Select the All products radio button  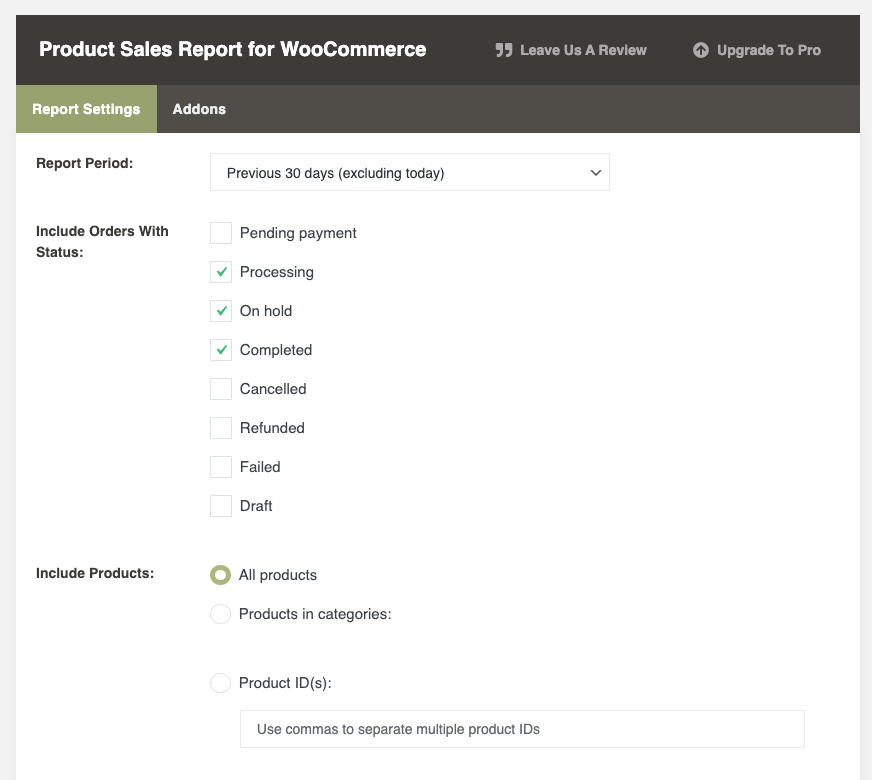tap(220, 575)
